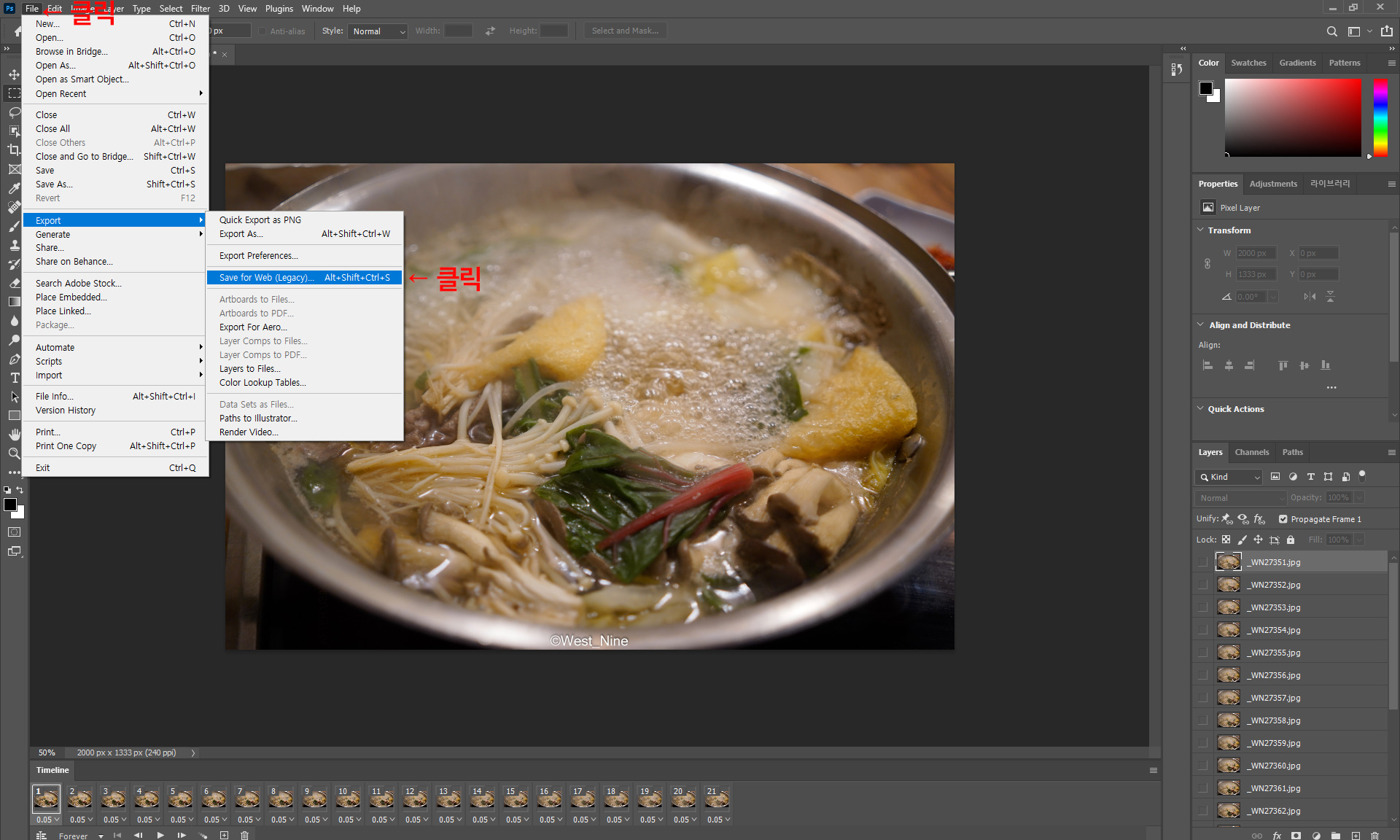The width and height of the screenshot is (1400, 840).
Task: Click Export As in the Export submenu
Action: [241, 234]
